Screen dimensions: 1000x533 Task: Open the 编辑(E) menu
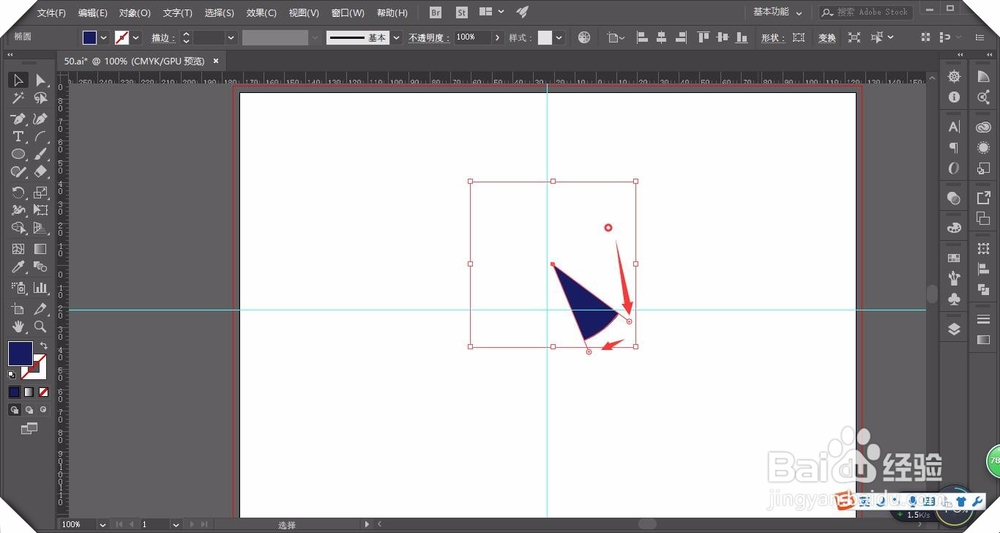pos(92,13)
